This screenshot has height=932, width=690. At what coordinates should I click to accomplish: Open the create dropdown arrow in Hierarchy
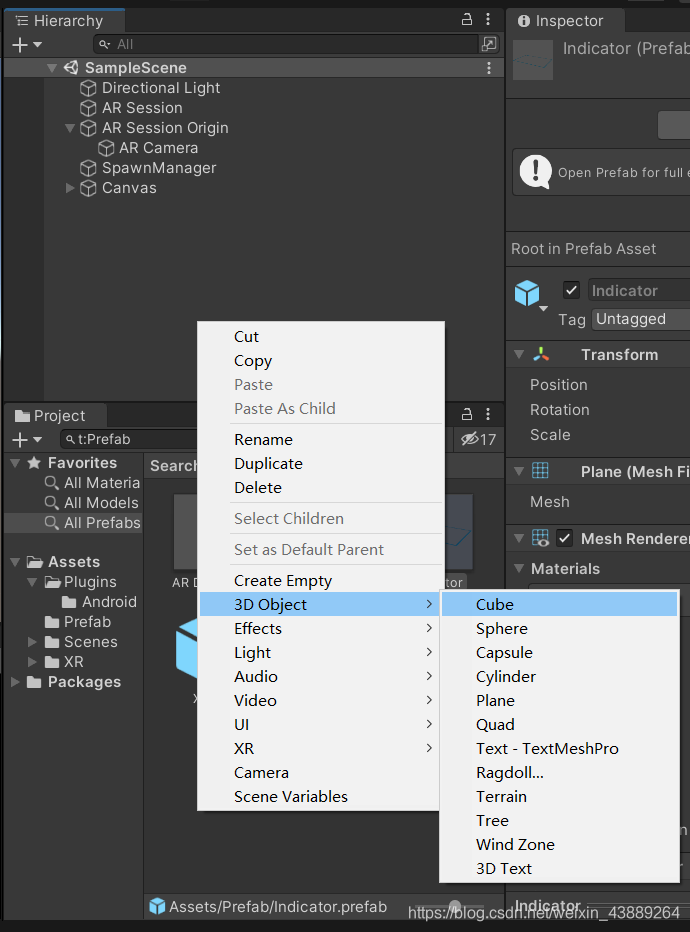click(38, 45)
